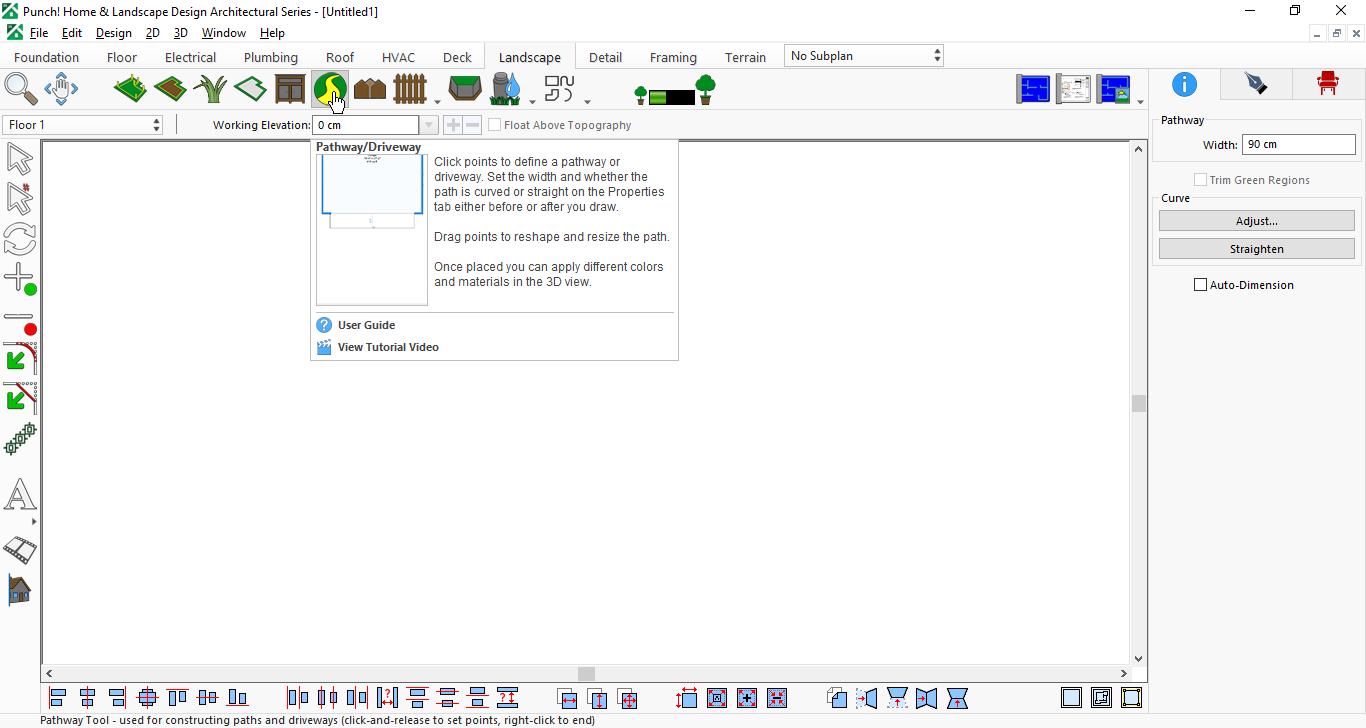1366x728 pixels.
Task: Select the Fence tool icon
Action: (x=410, y=89)
